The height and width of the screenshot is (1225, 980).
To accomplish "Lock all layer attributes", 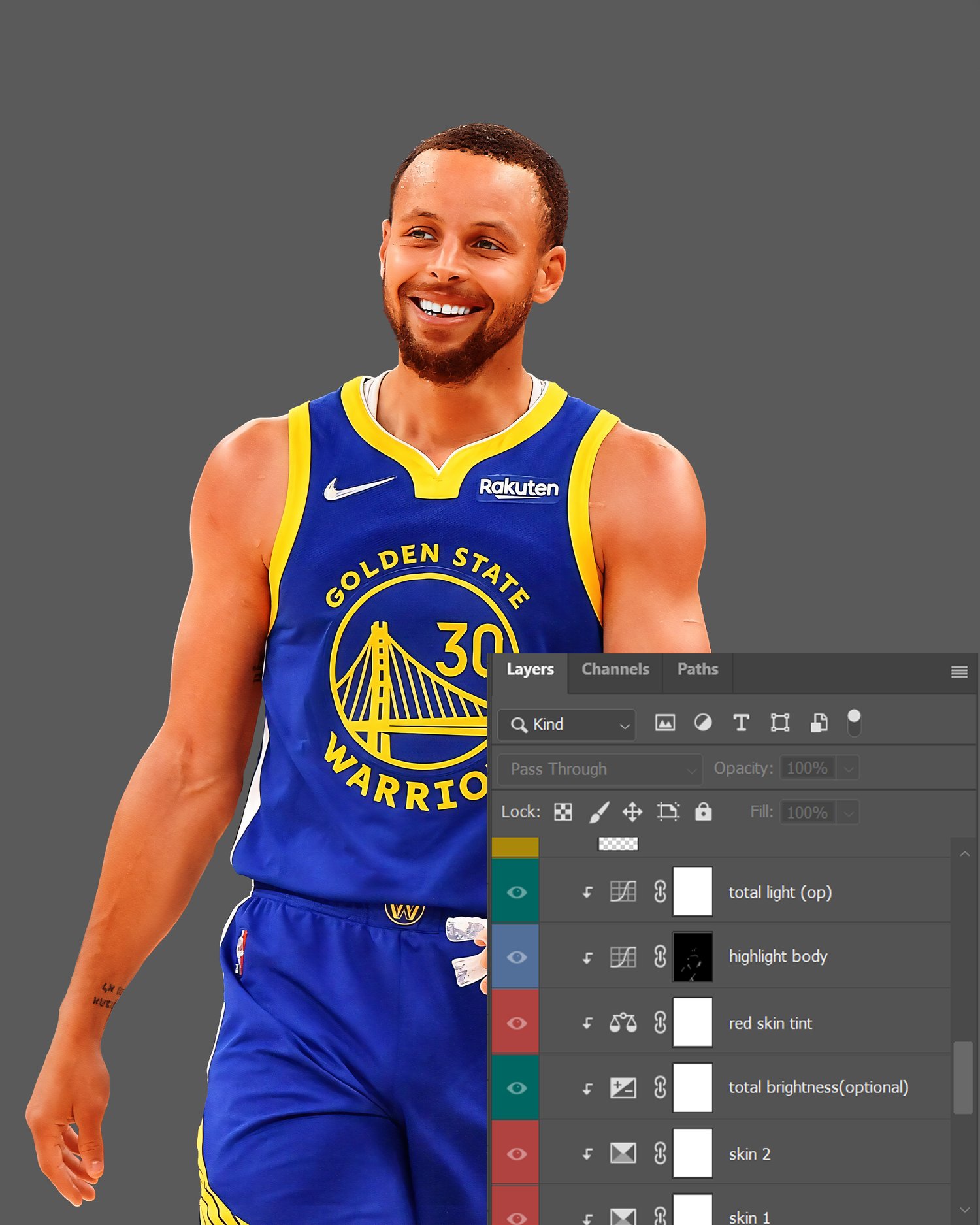I will click(x=703, y=811).
